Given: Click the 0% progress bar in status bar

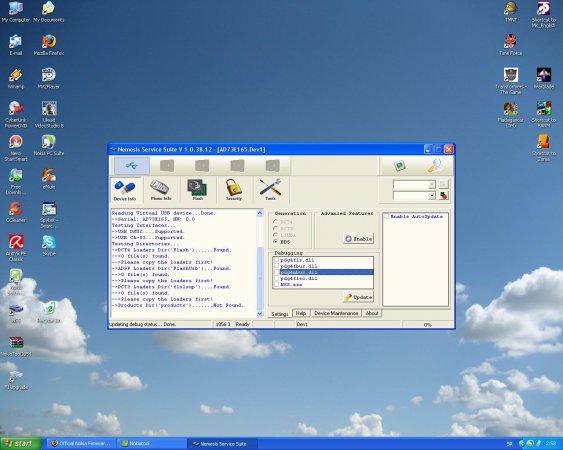Looking at the screenshot, I should (x=427, y=324).
